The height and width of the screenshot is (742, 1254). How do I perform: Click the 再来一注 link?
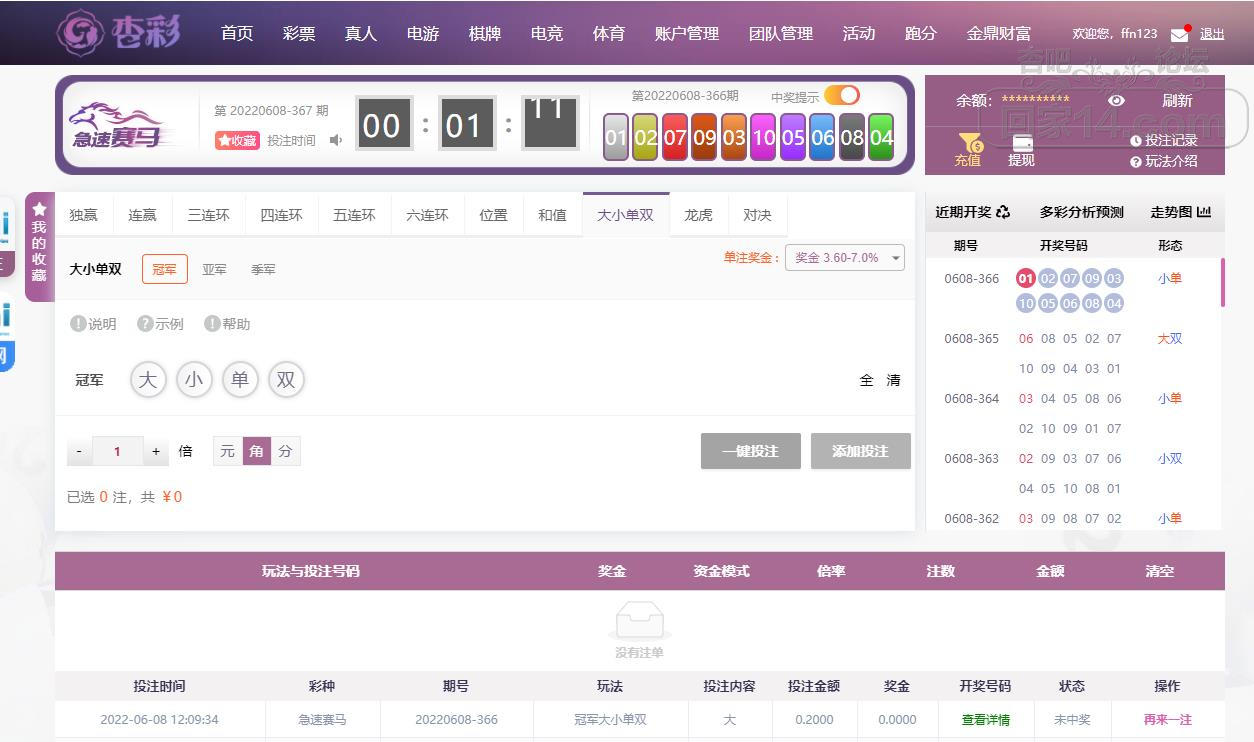(1167, 719)
